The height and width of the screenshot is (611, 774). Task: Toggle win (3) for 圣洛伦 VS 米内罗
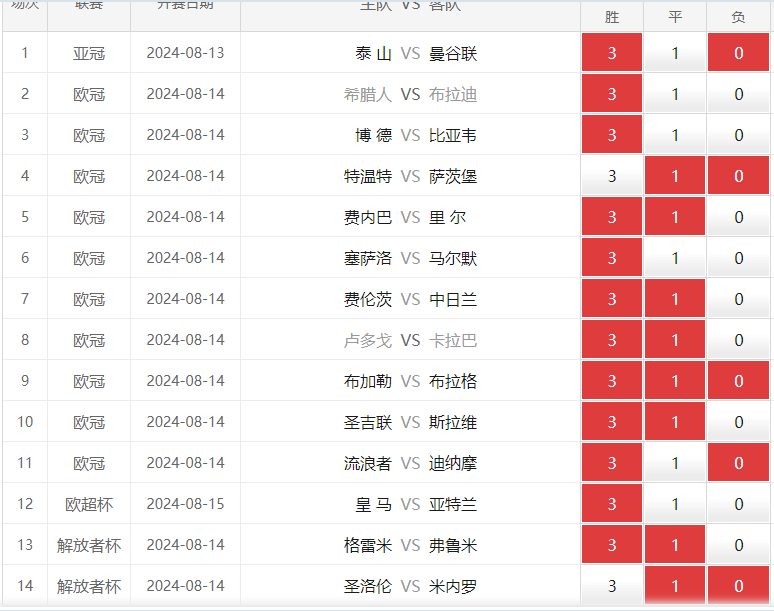point(612,585)
